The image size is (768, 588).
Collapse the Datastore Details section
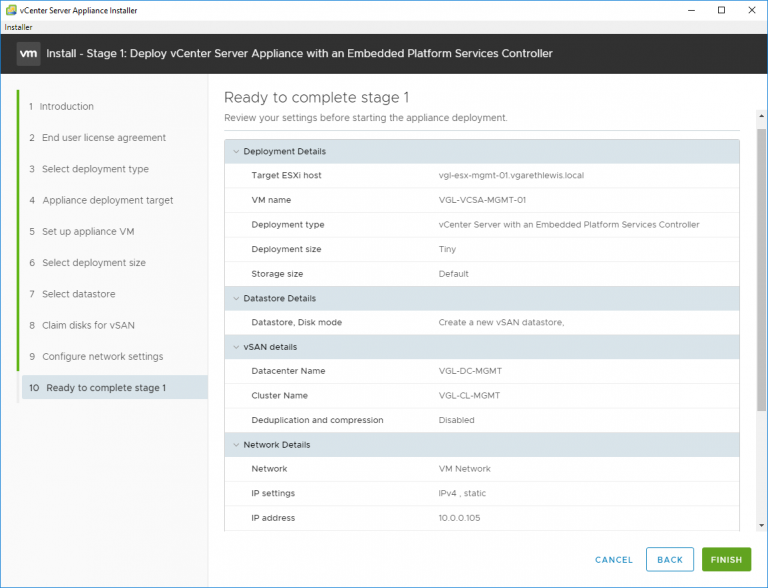tap(236, 298)
